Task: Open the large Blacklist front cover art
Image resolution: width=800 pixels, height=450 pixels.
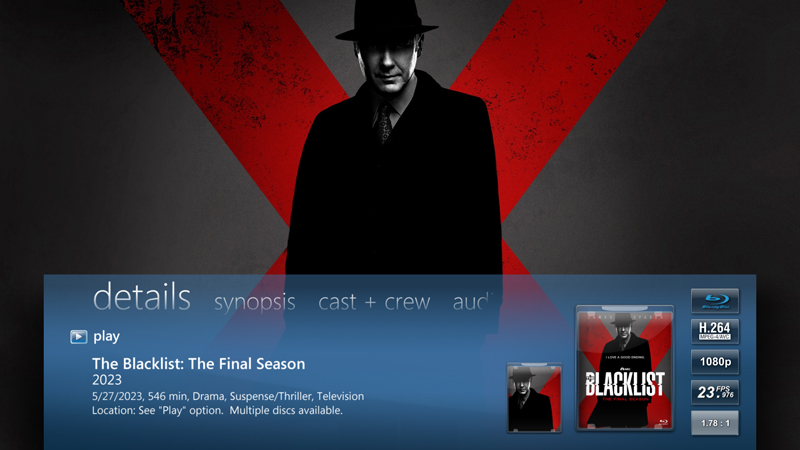Action: 624,368
